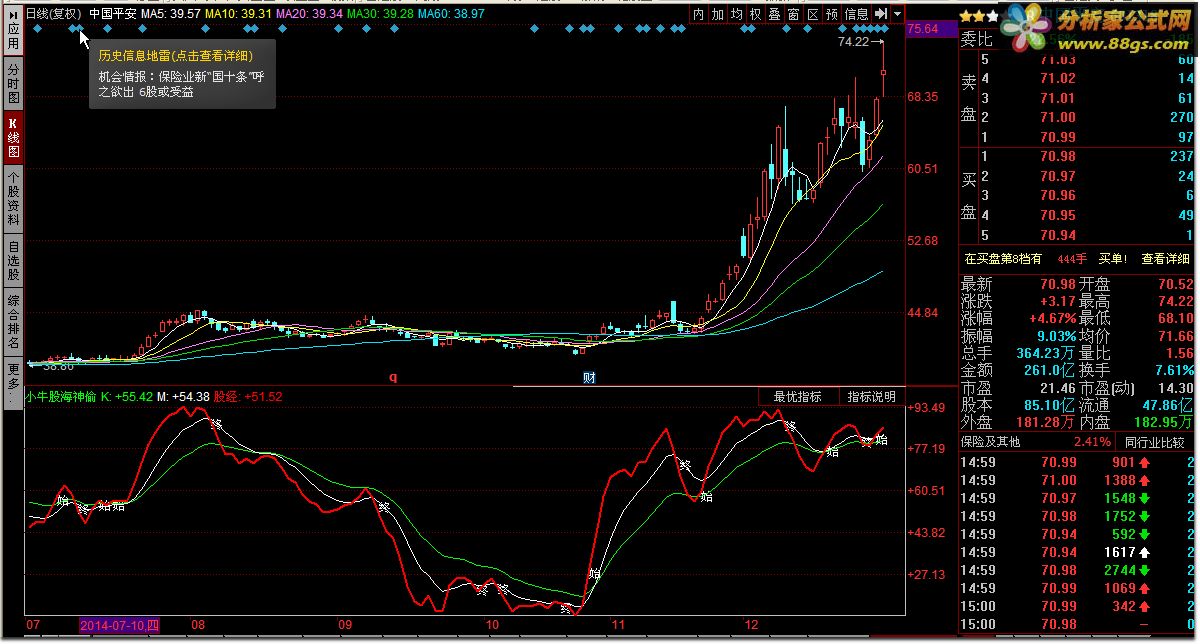
Task: Click the 小牛股海神偷 indicator name
Action: [x=61, y=397]
